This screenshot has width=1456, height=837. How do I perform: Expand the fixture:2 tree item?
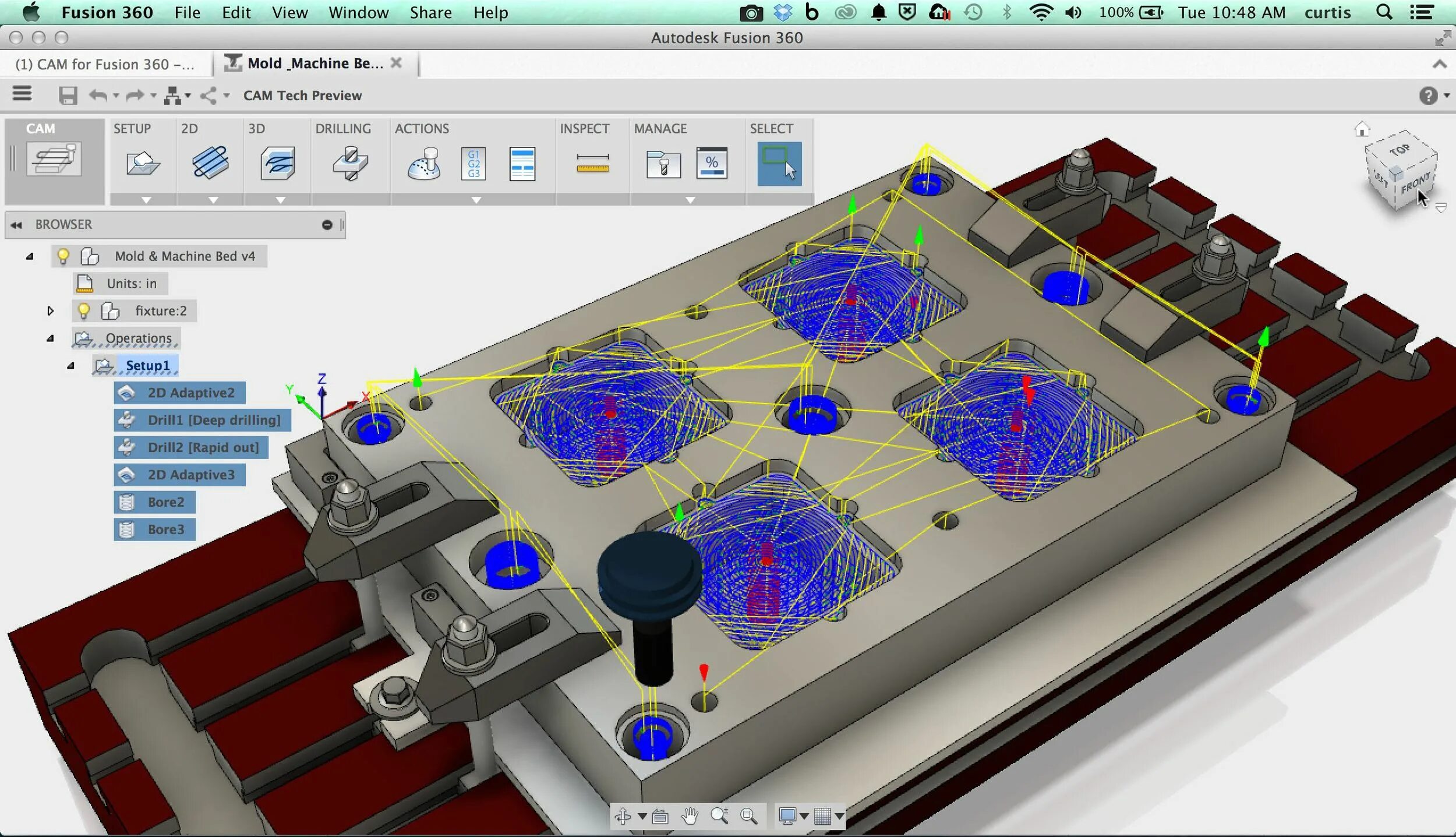click(x=50, y=310)
